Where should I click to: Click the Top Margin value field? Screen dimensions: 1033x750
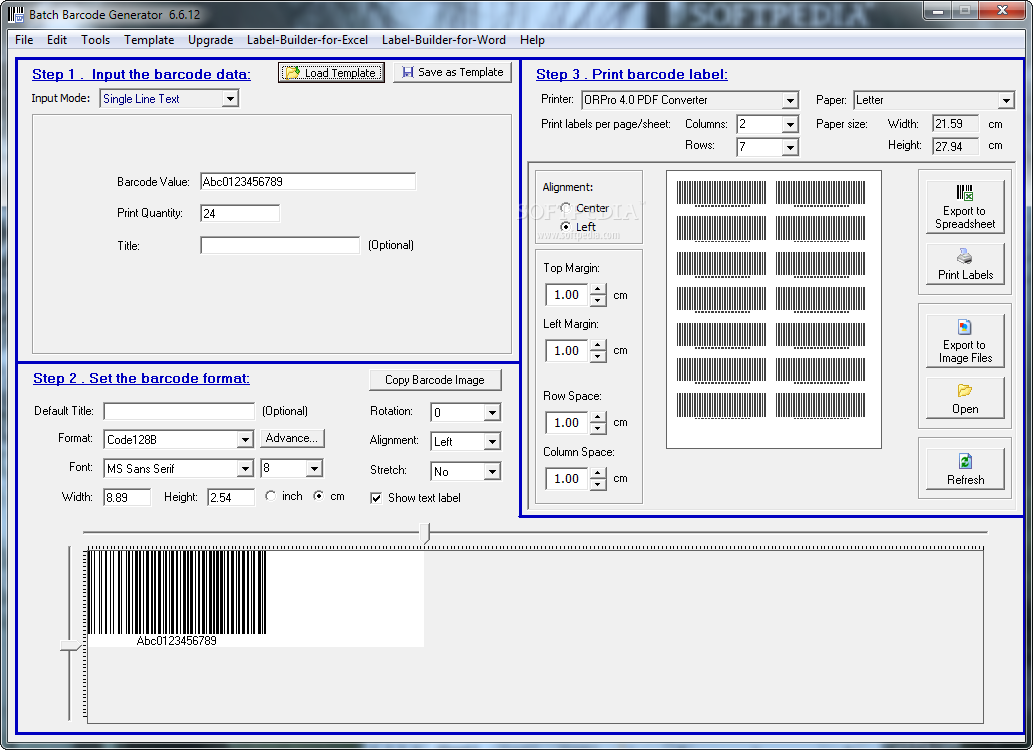pyautogui.click(x=567, y=295)
